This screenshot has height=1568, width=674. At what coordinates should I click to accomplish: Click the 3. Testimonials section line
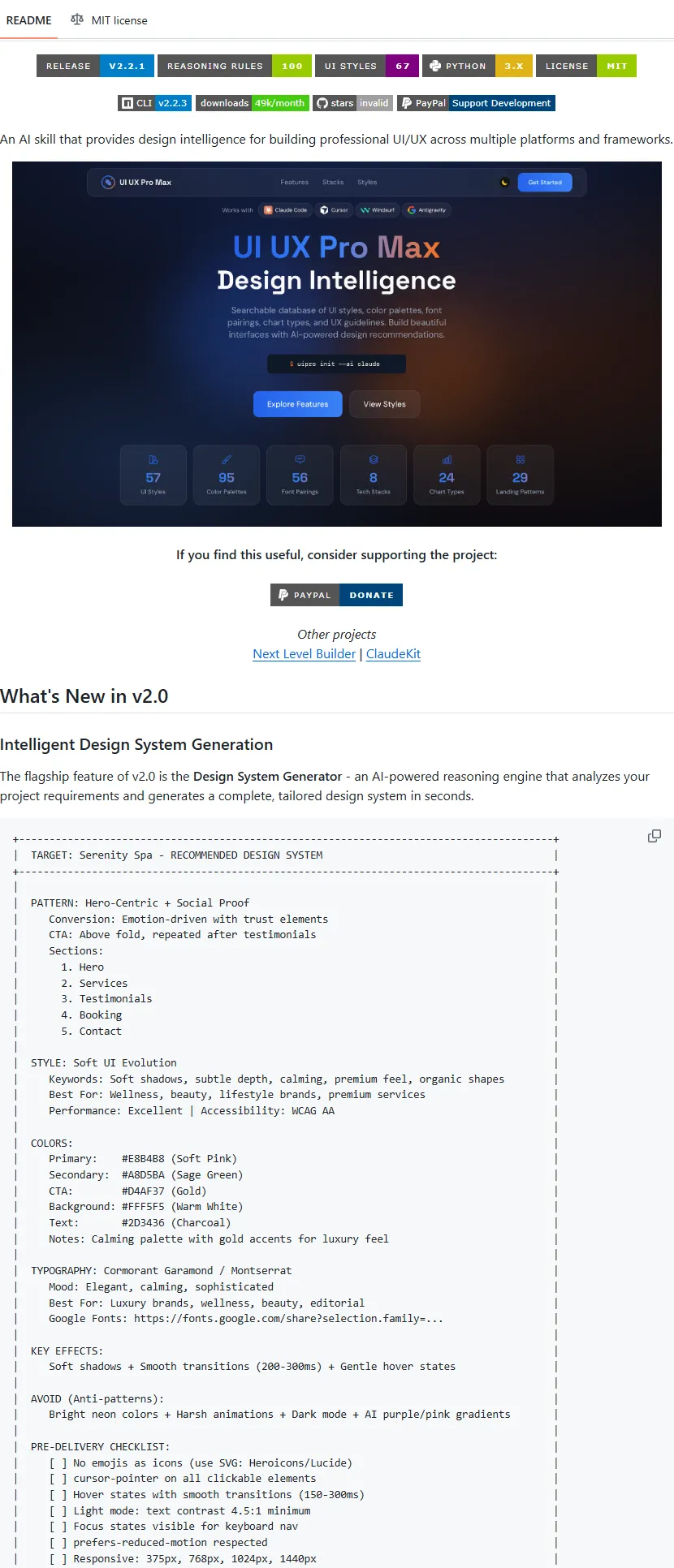point(106,999)
